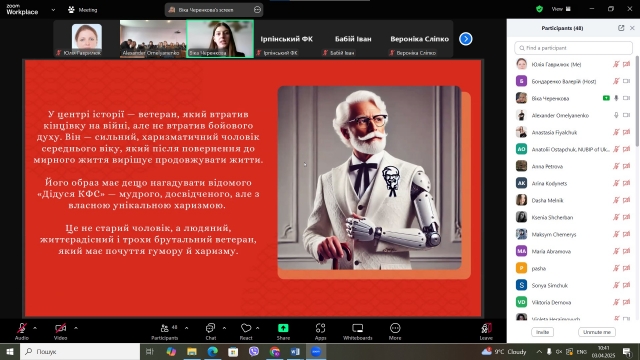Open Microsoft Store from taskbar

pyautogui.click(x=233, y=351)
